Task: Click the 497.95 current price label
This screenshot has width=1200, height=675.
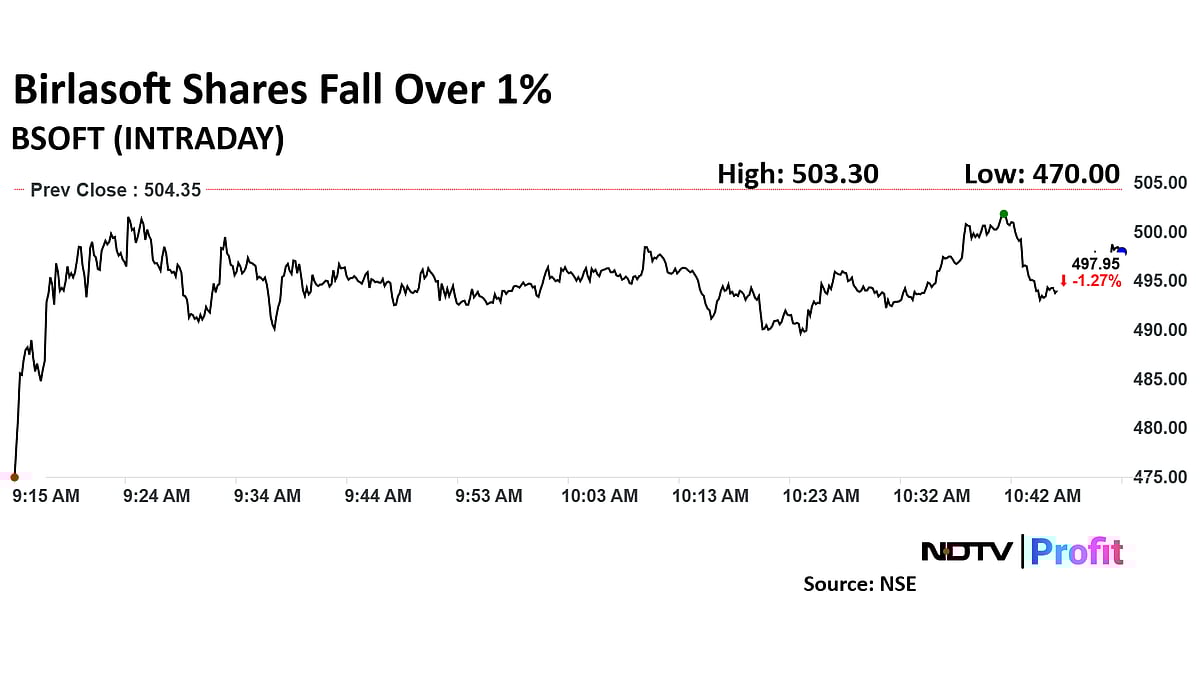Action: (x=1093, y=264)
